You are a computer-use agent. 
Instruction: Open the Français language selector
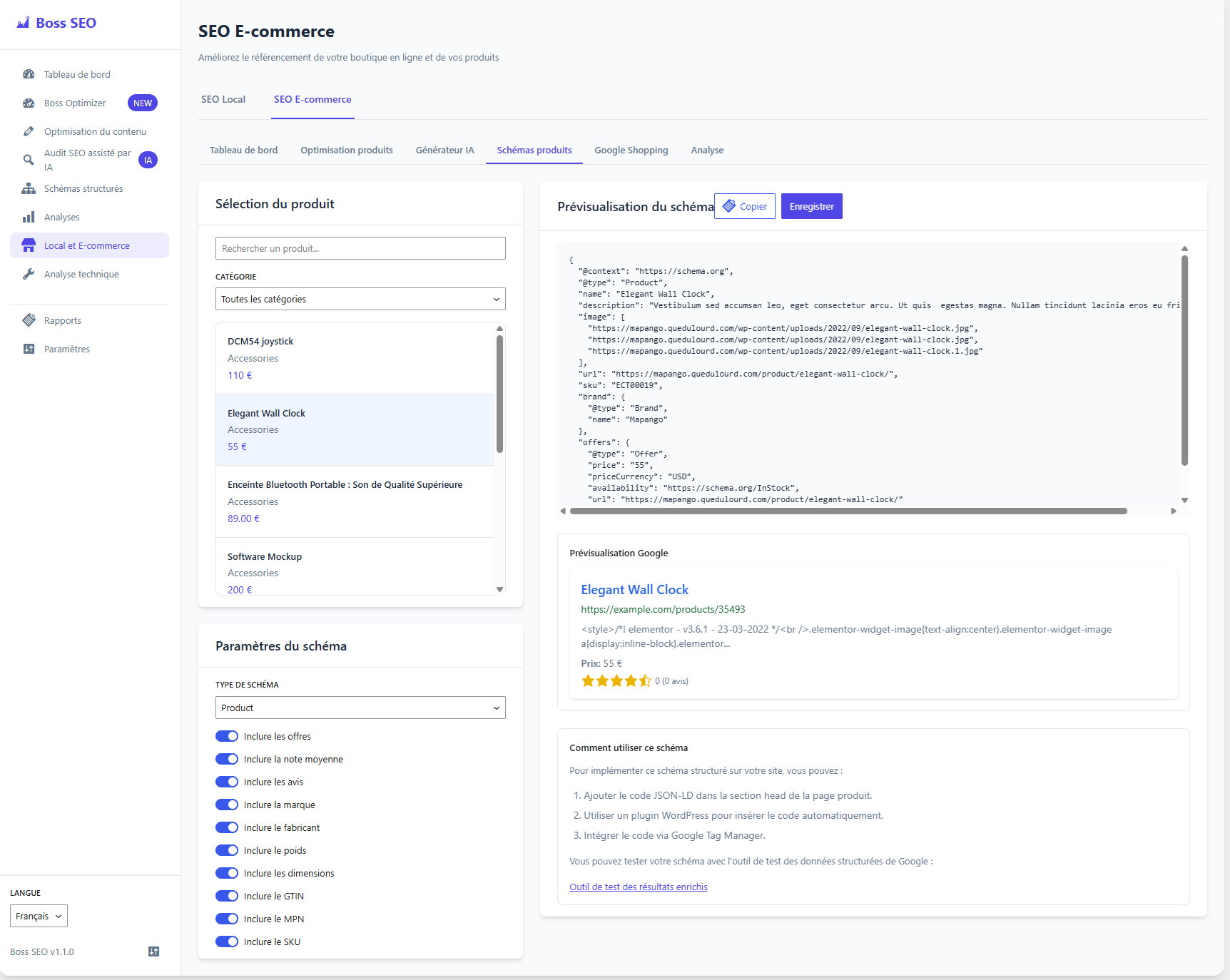[38, 916]
